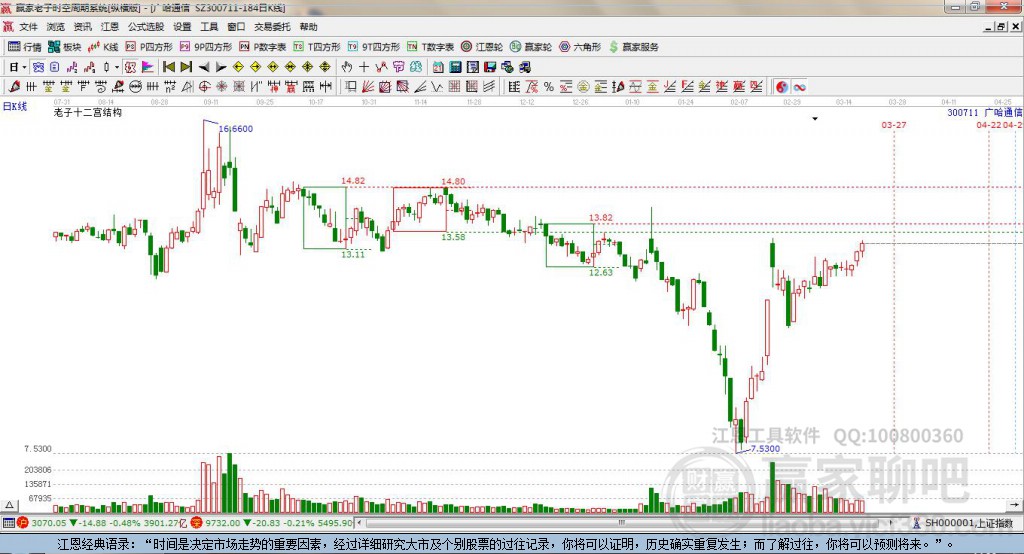Click the 深 index indicator icon

point(197,523)
